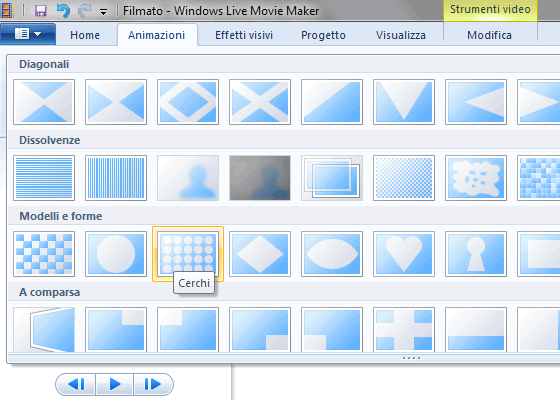Pick the checkerboard transition in Modelli e forme
Viewport: 560px width, 400px height.
pos(44,254)
